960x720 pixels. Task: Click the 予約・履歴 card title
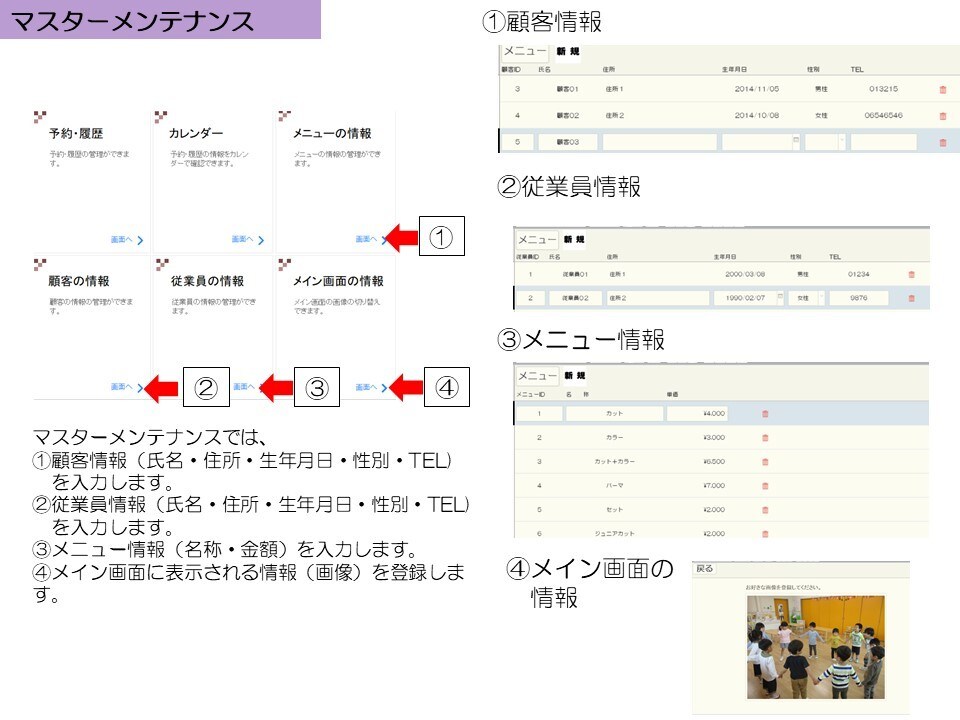click(x=76, y=133)
